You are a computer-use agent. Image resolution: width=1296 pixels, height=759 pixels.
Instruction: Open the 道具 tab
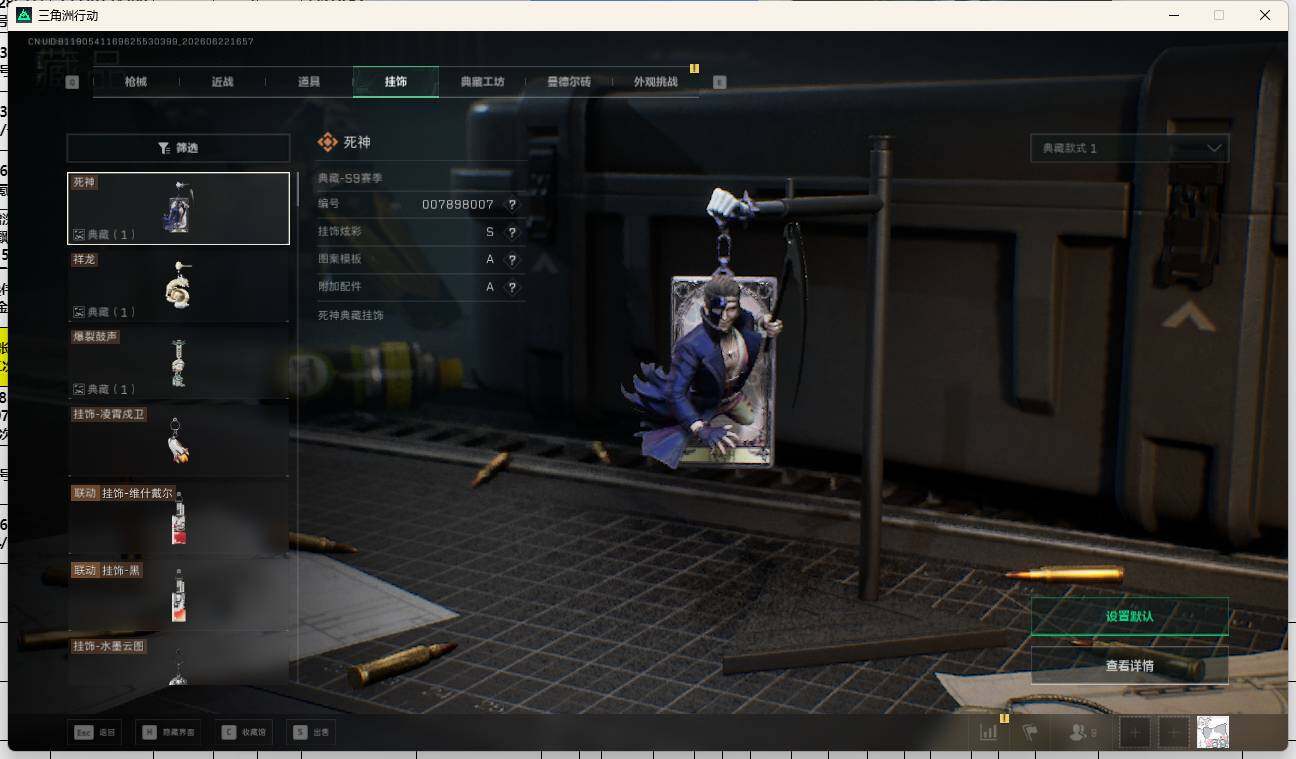(309, 82)
